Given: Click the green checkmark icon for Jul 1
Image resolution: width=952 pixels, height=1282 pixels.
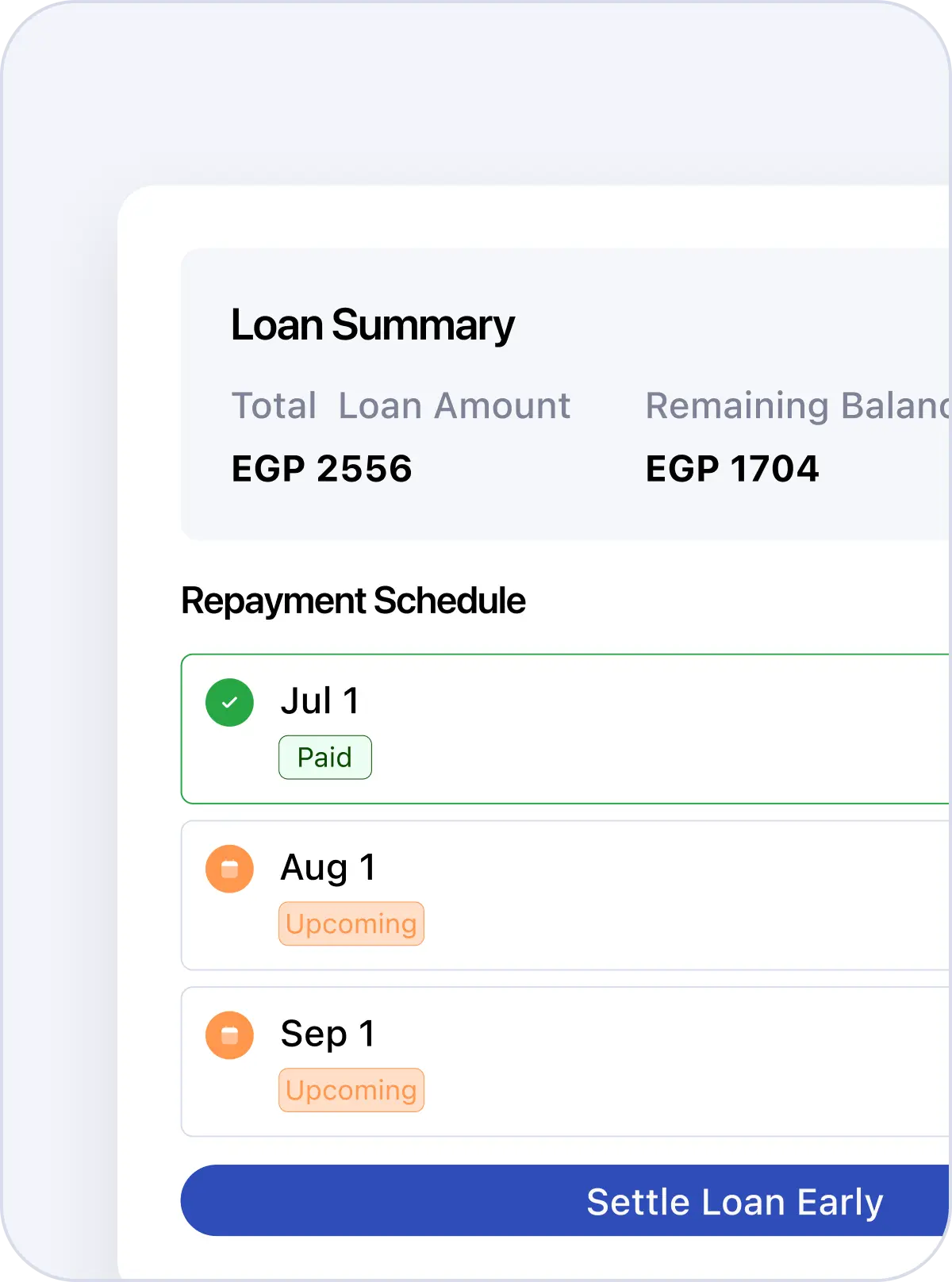Looking at the screenshot, I should tap(229, 702).
